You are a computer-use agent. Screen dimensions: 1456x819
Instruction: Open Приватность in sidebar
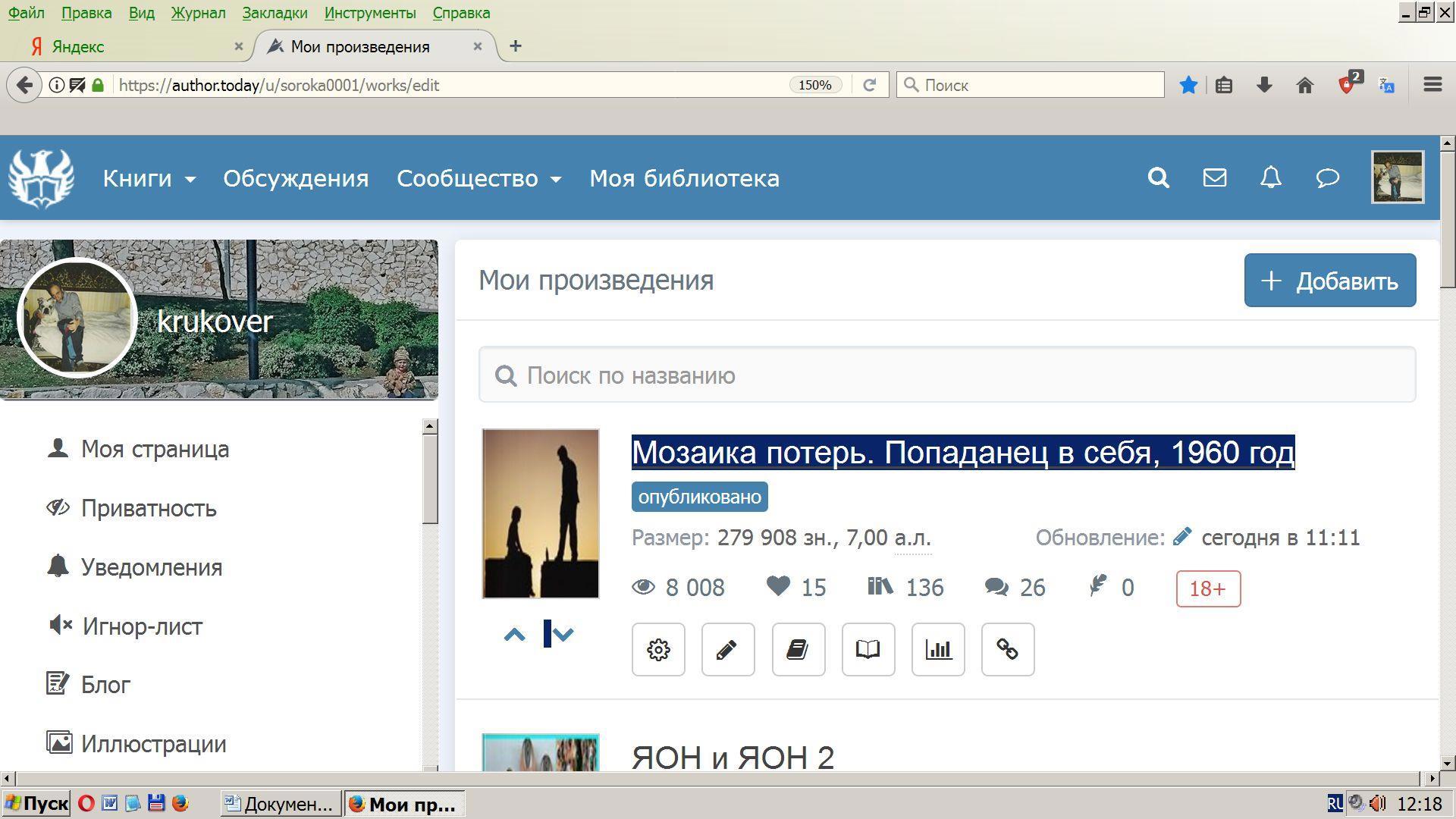149,508
